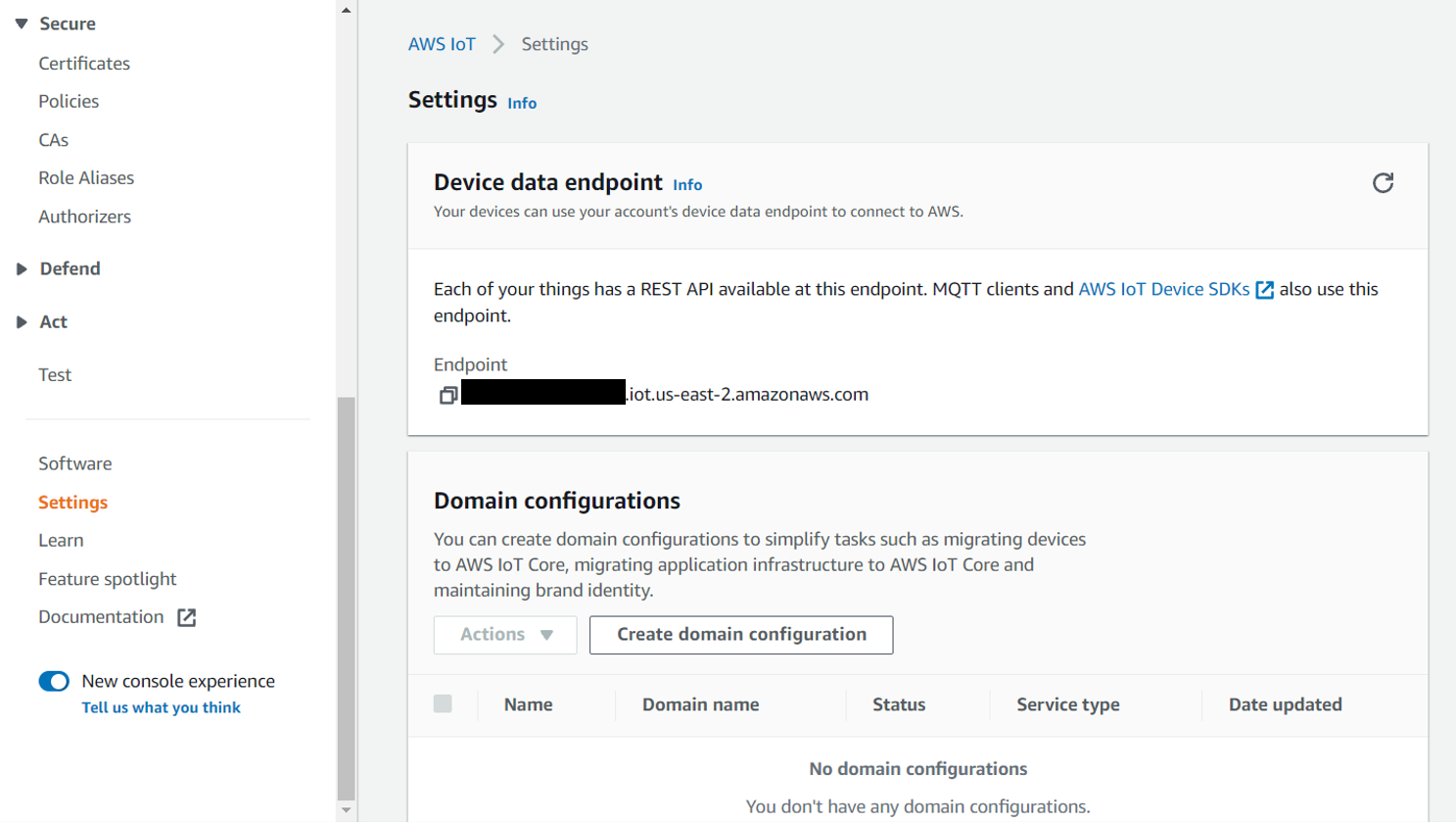This screenshot has width=1456, height=822.
Task: Sort by Status column header
Action: pyautogui.click(x=899, y=704)
